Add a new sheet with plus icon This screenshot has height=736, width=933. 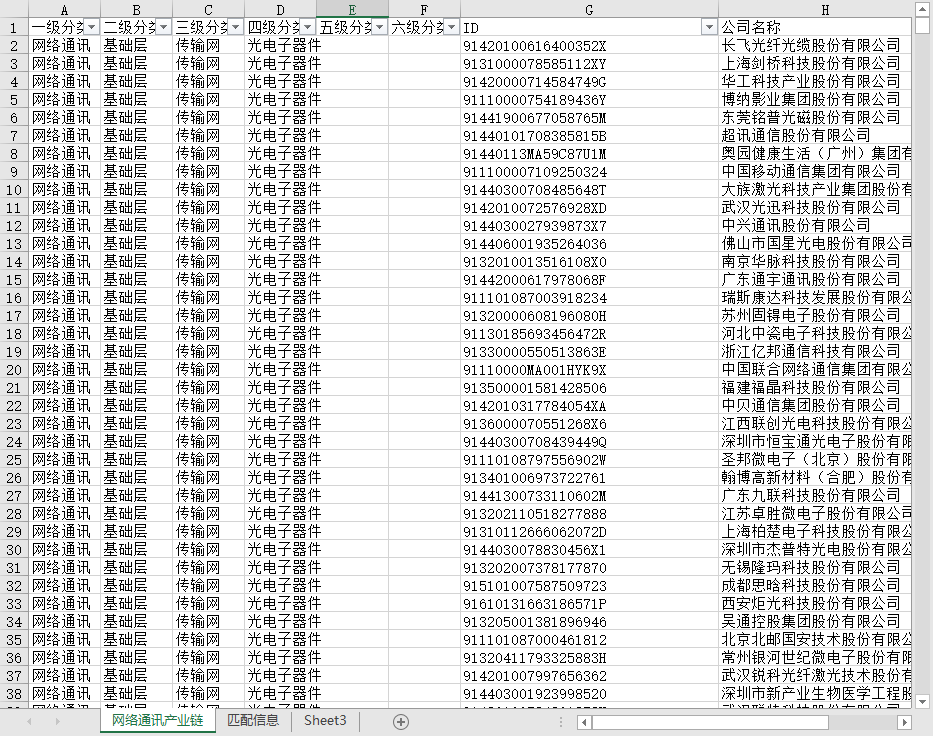click(401, 722)
